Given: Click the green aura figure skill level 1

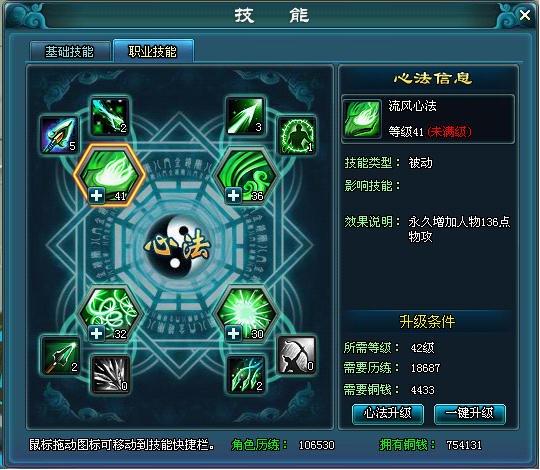Looking at the screenshot, I should (296, 135).
